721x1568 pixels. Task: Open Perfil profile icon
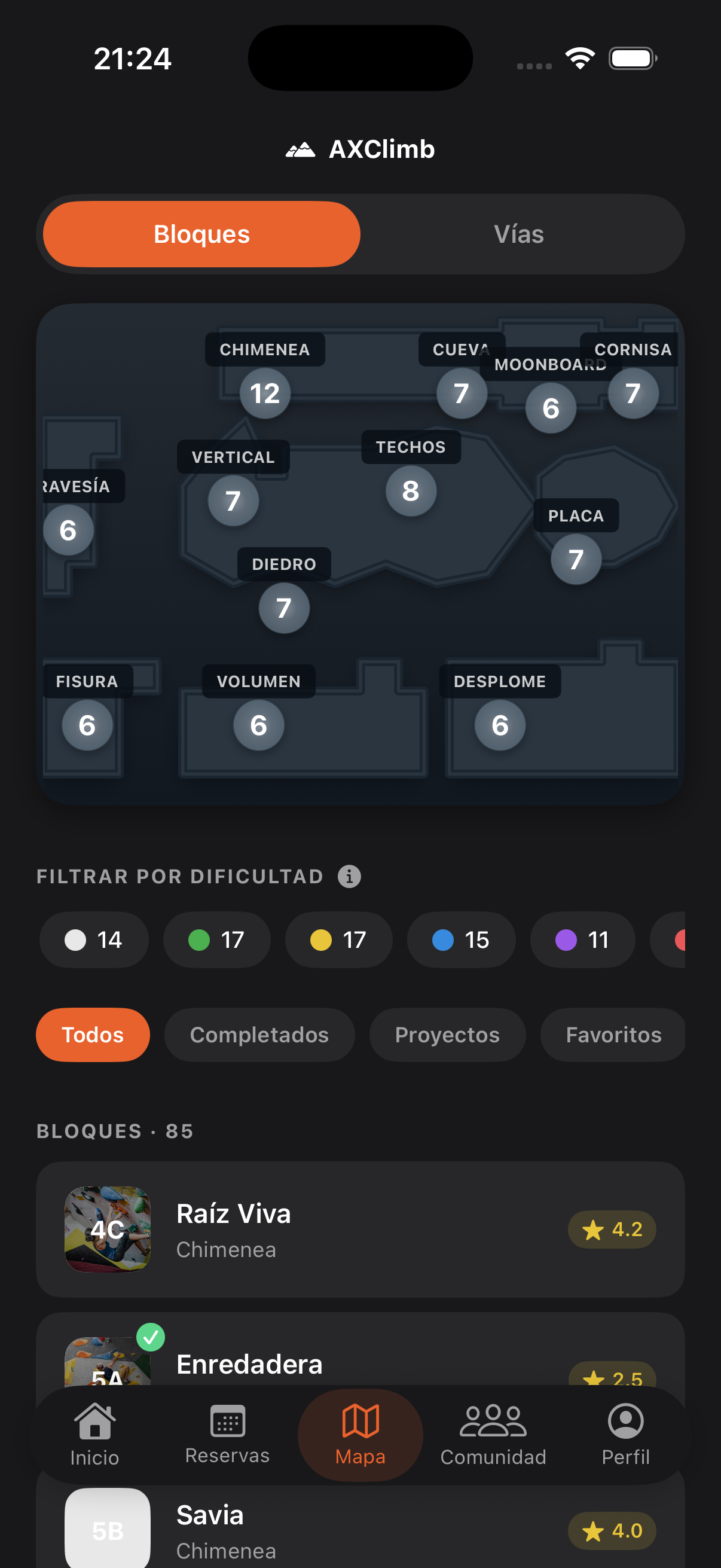click(x=625, y=1421)
